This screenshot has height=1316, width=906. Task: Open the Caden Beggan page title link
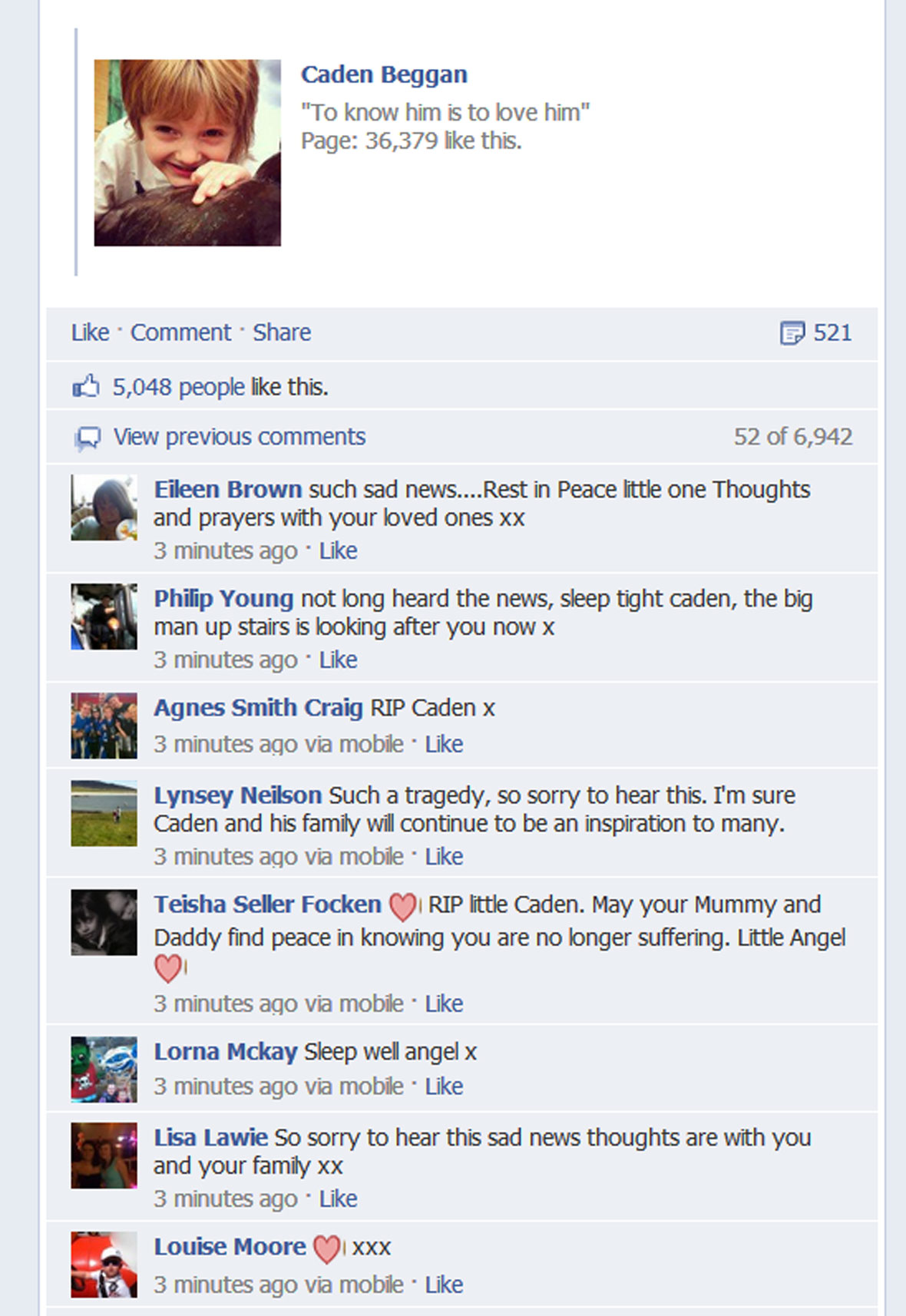(x=384, y=74)
